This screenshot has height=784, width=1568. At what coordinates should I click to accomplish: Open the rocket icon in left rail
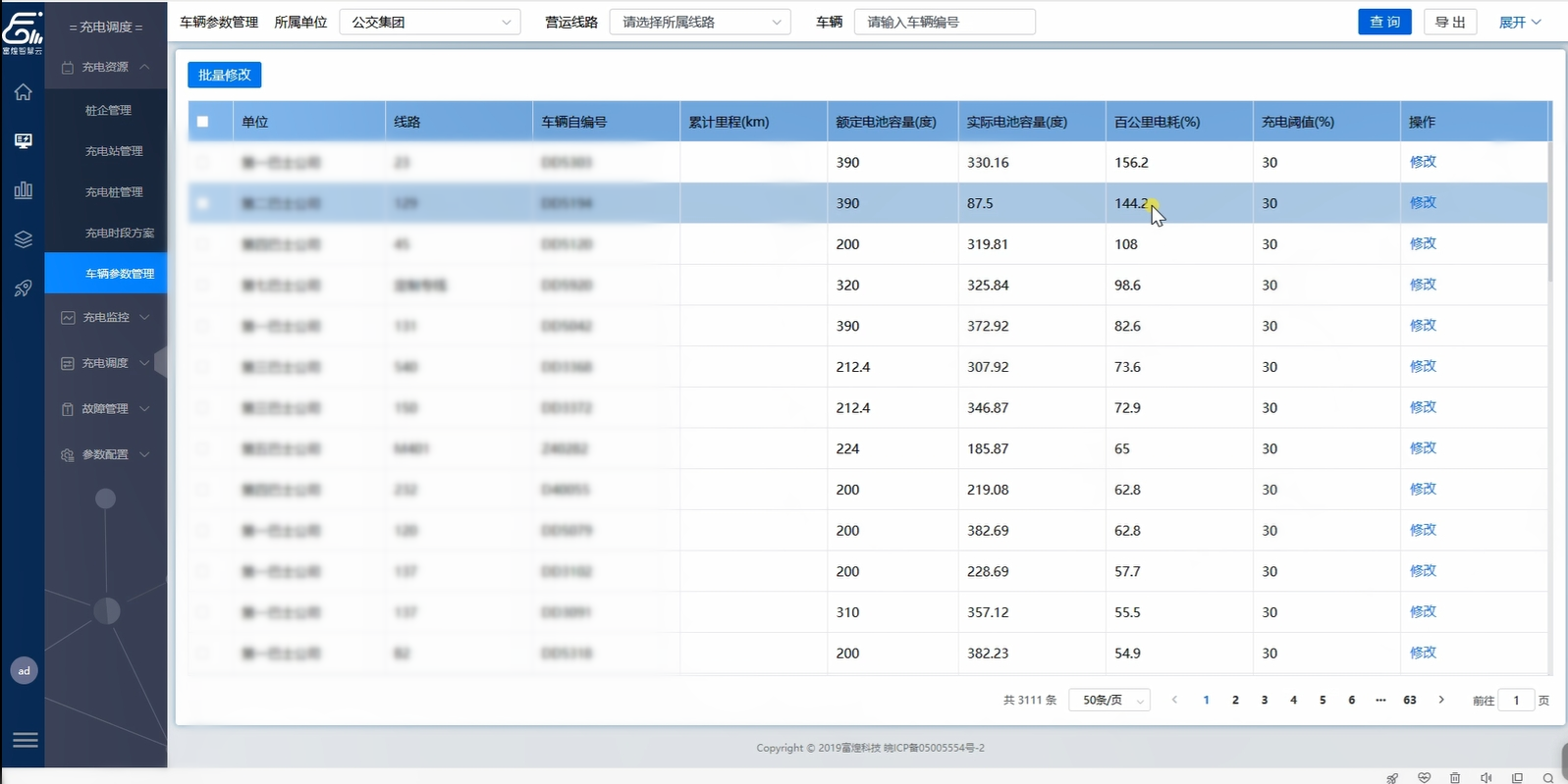pyautogui.click(x=23, y=288)
